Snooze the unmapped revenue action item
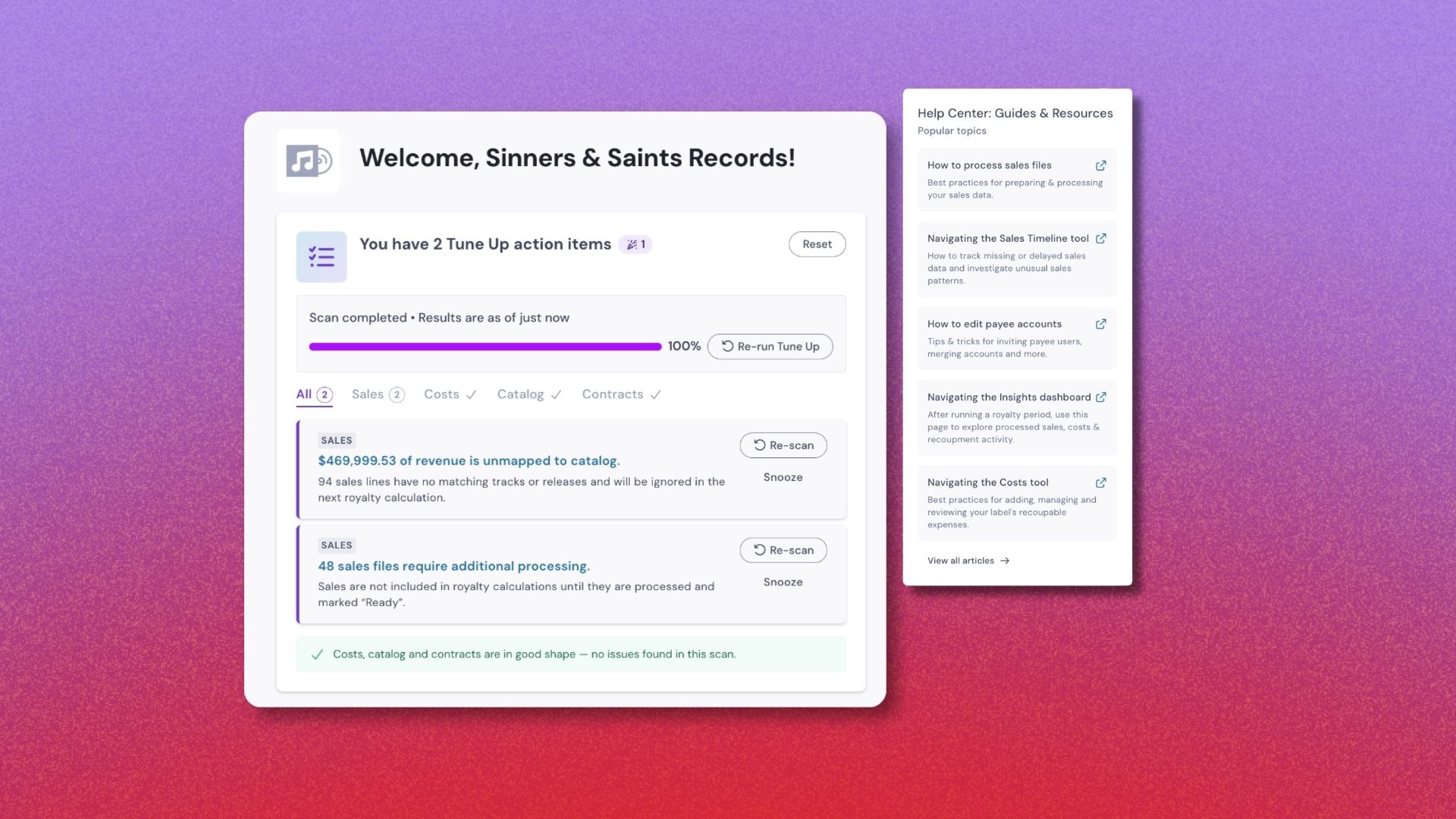This screenshot has width=1456, height=819. 783,477
